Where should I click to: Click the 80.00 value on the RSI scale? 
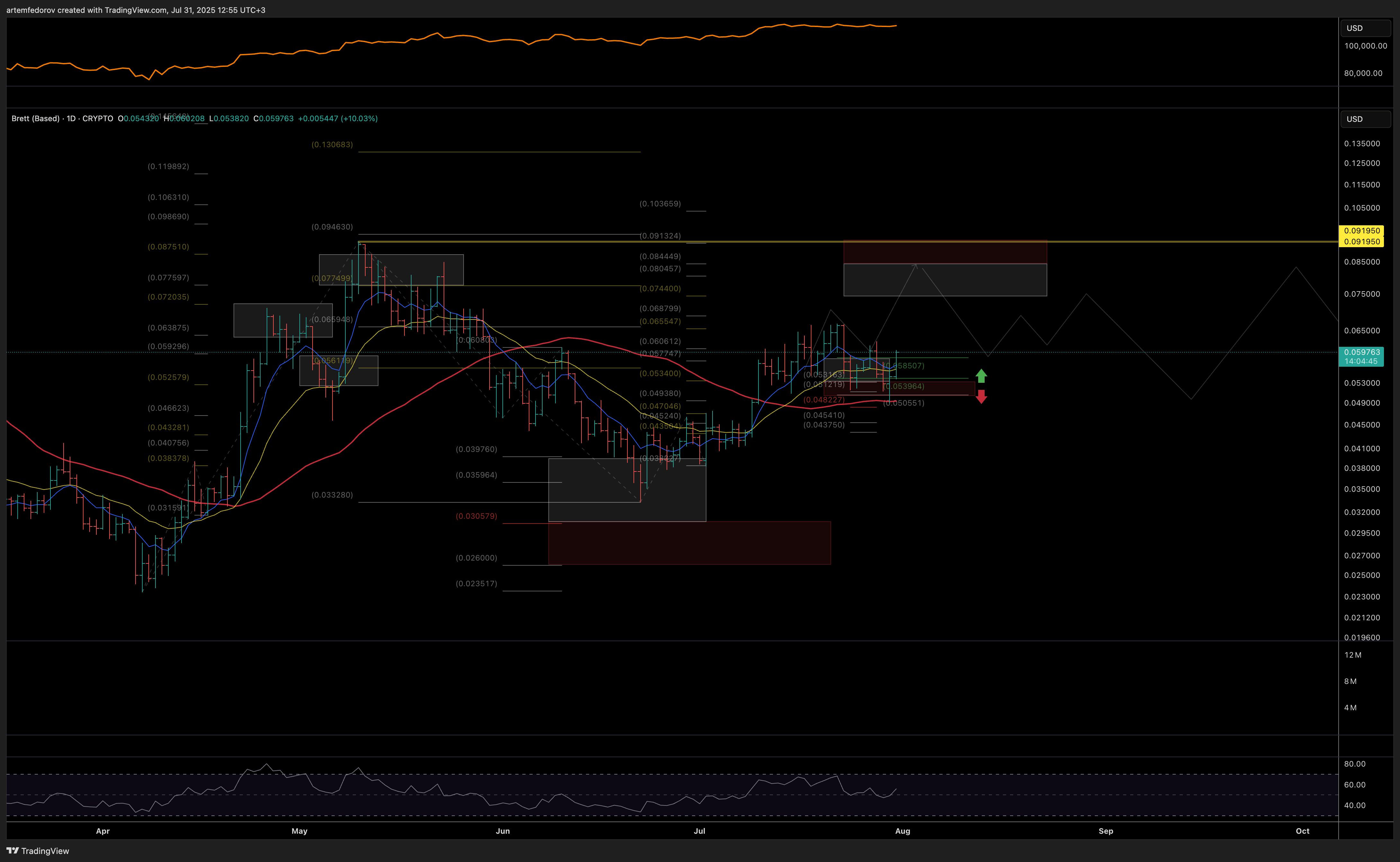(x=1354, y=764)
